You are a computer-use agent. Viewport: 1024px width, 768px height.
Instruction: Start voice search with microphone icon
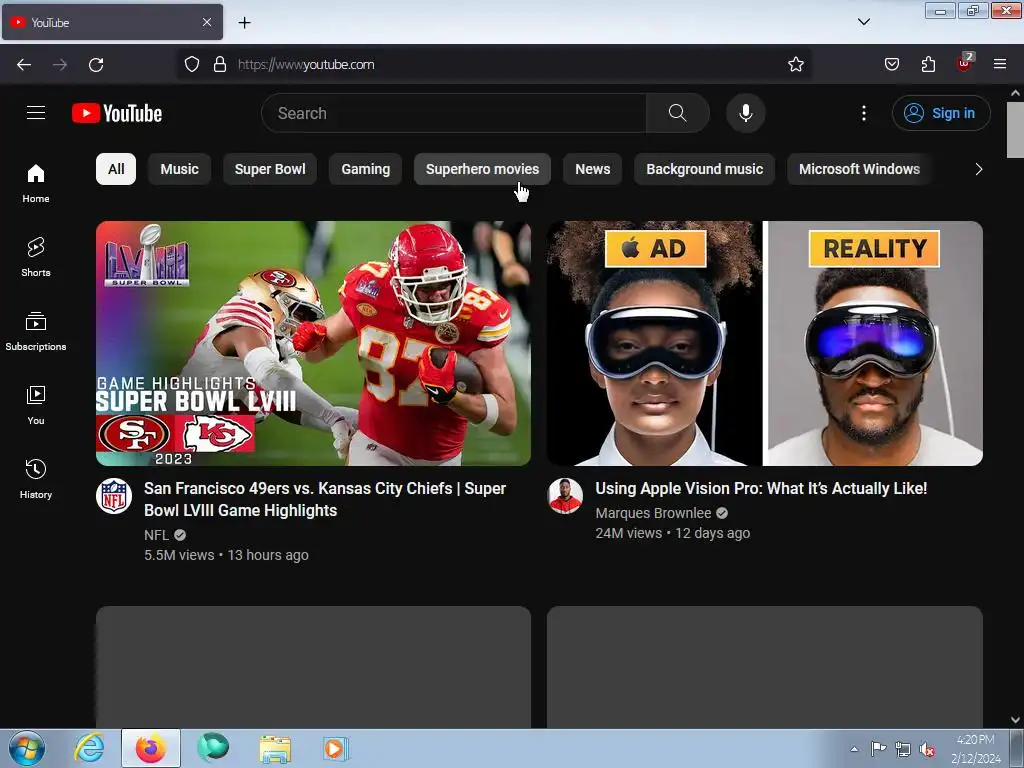tap(746, 113)
